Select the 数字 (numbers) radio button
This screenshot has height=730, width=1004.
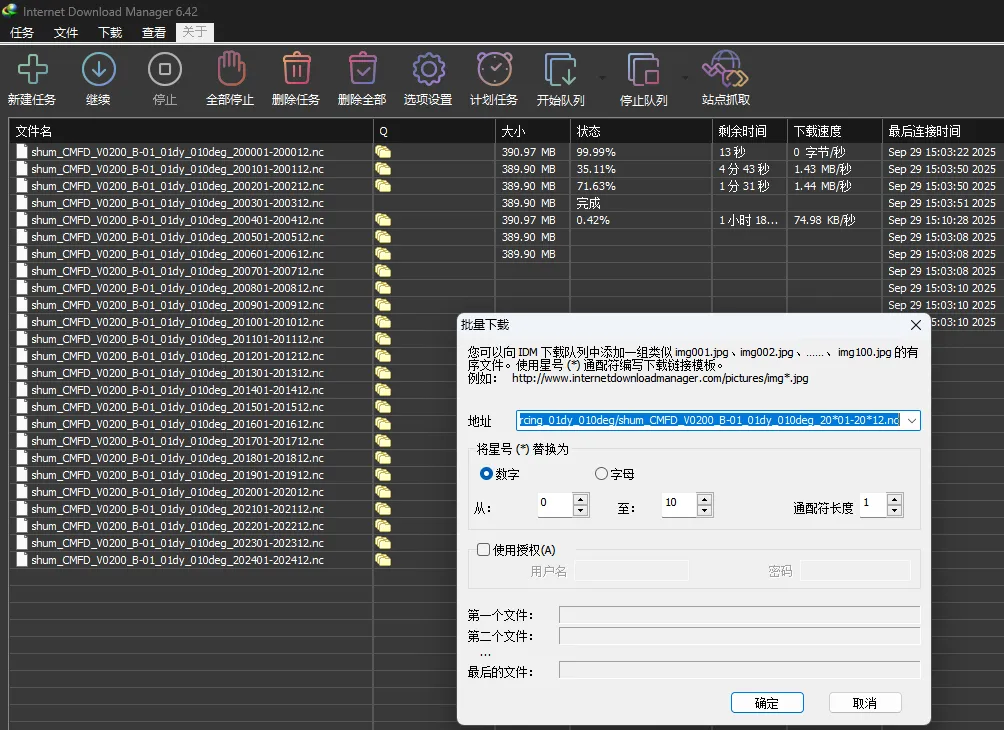pyautogui.click(x=487, y=474)
